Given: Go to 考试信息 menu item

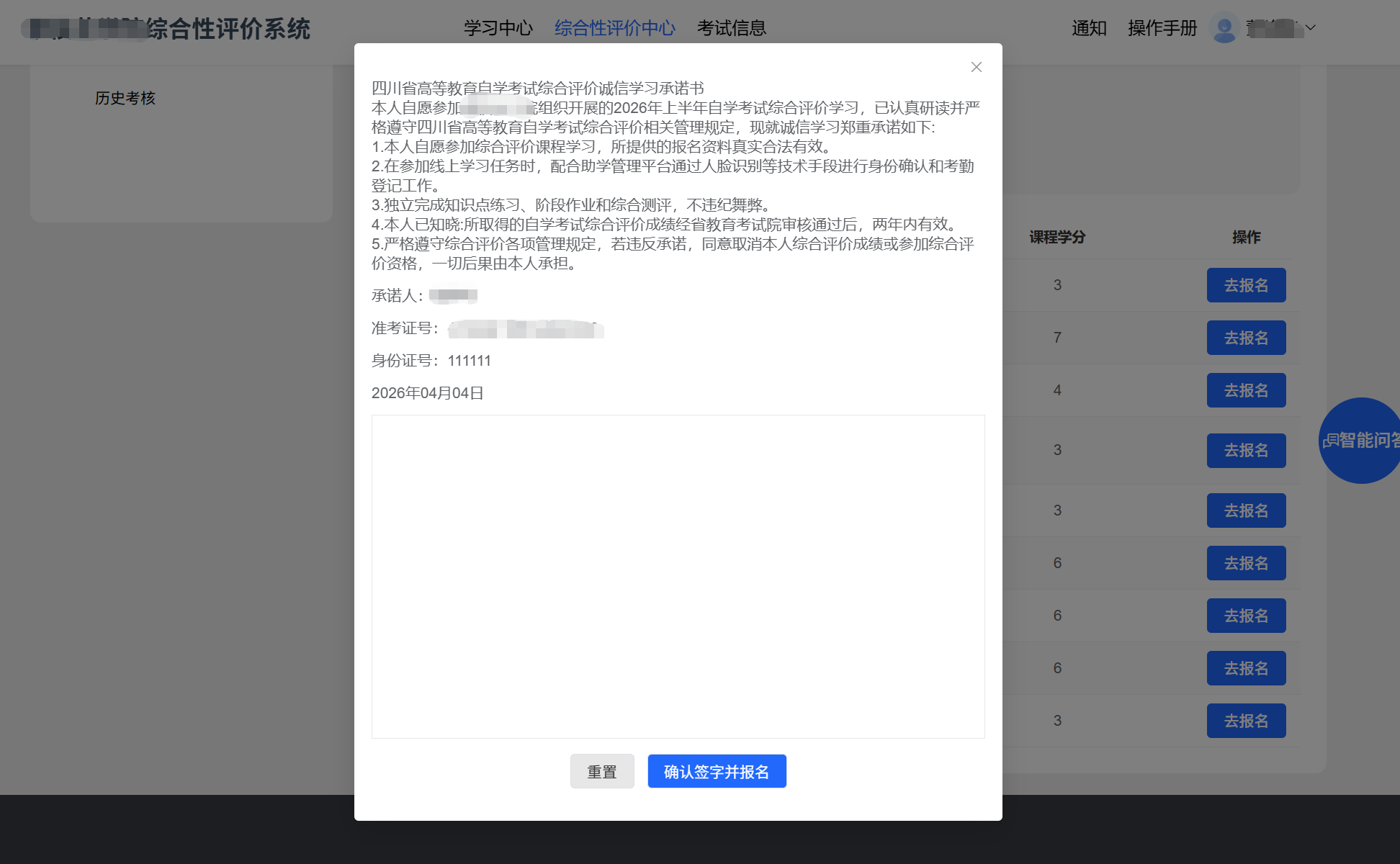Looking at the screenshot, I should [x=731, y=28].
